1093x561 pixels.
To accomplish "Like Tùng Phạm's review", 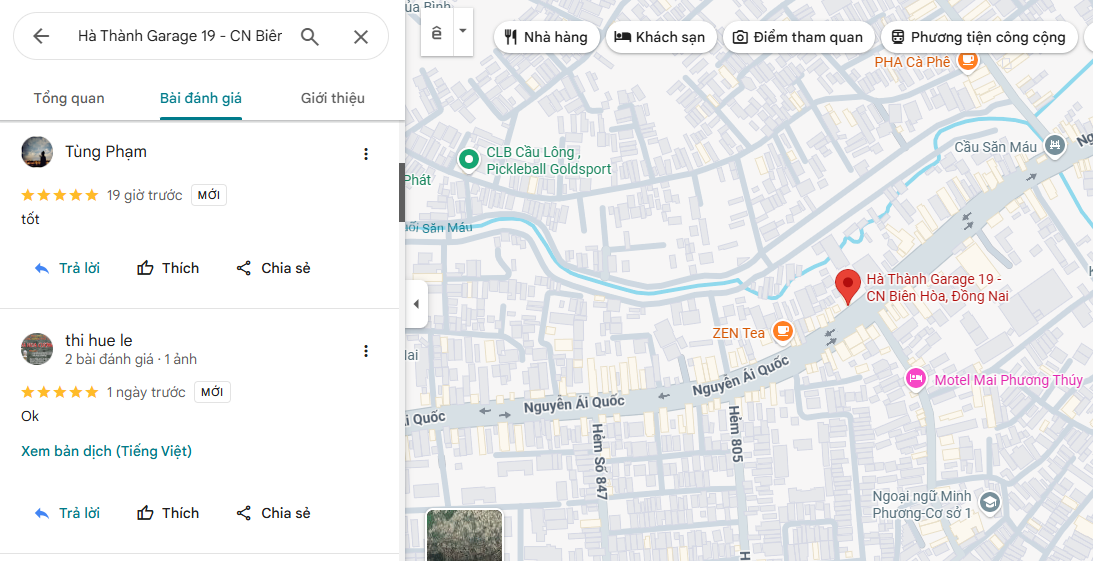I will [168, 268].
